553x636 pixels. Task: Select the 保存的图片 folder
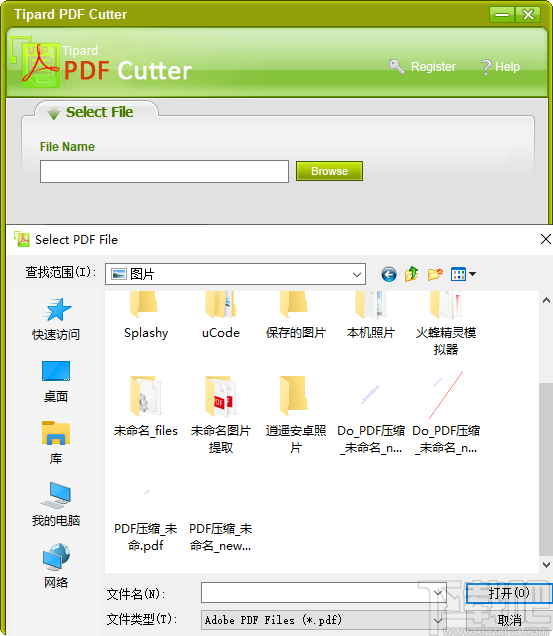[x=296, y=316]
